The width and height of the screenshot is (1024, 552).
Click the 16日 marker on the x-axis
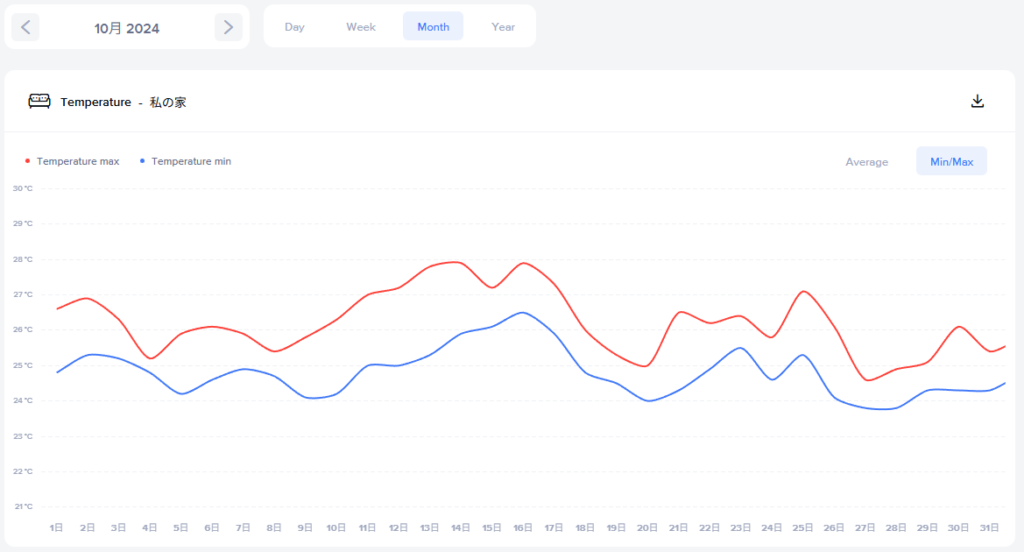pyautogui.click(x=523, y=527)
